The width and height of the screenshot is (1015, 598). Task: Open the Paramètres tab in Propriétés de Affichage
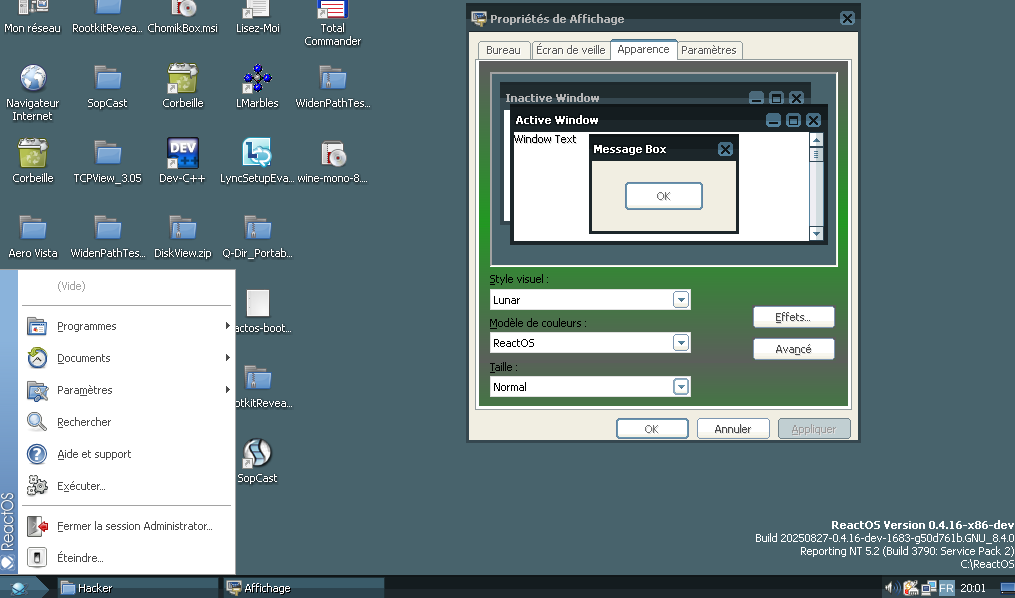tap(709, 50)
